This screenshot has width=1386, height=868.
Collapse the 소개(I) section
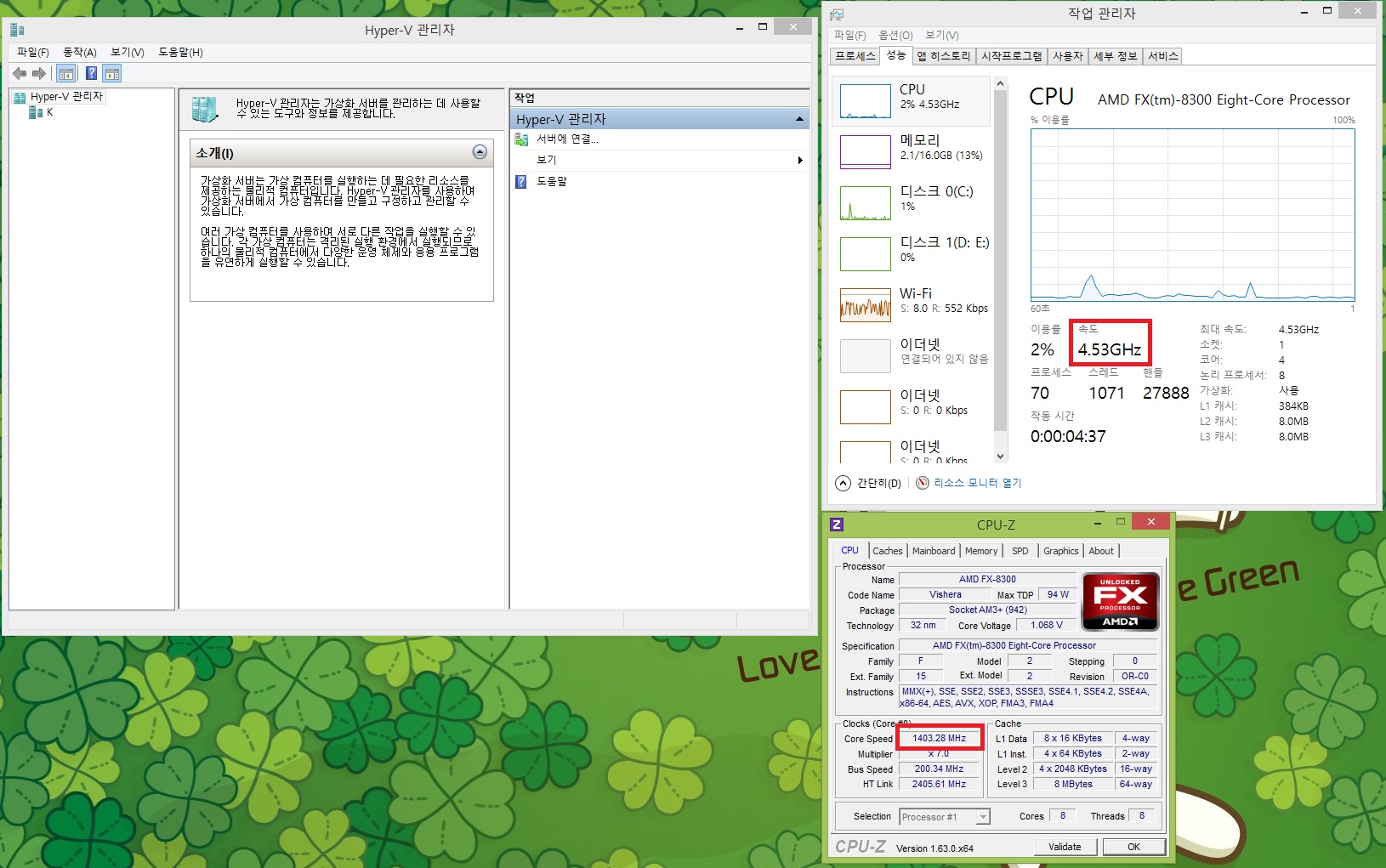(x=480, y=152)
